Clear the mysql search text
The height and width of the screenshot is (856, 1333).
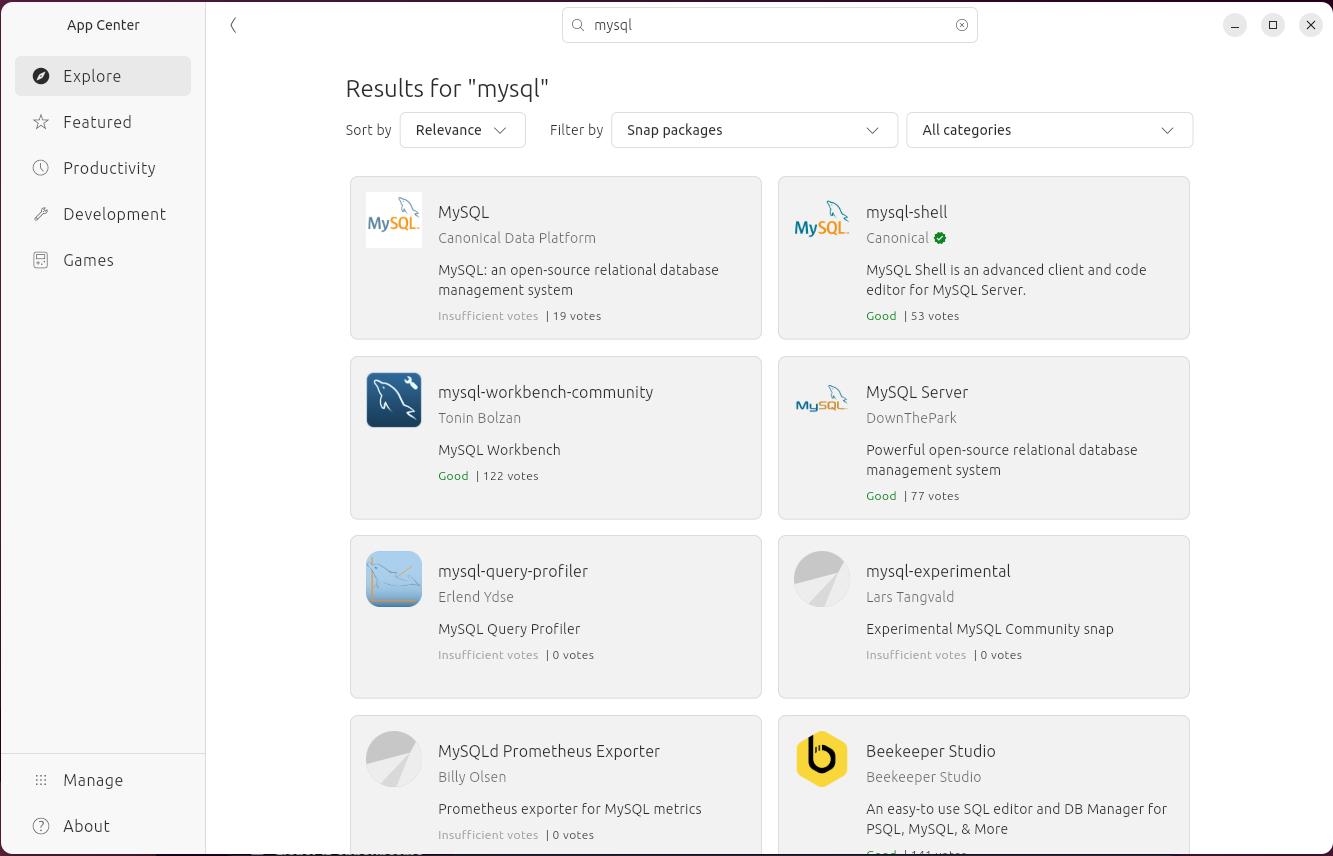point(962,25)
